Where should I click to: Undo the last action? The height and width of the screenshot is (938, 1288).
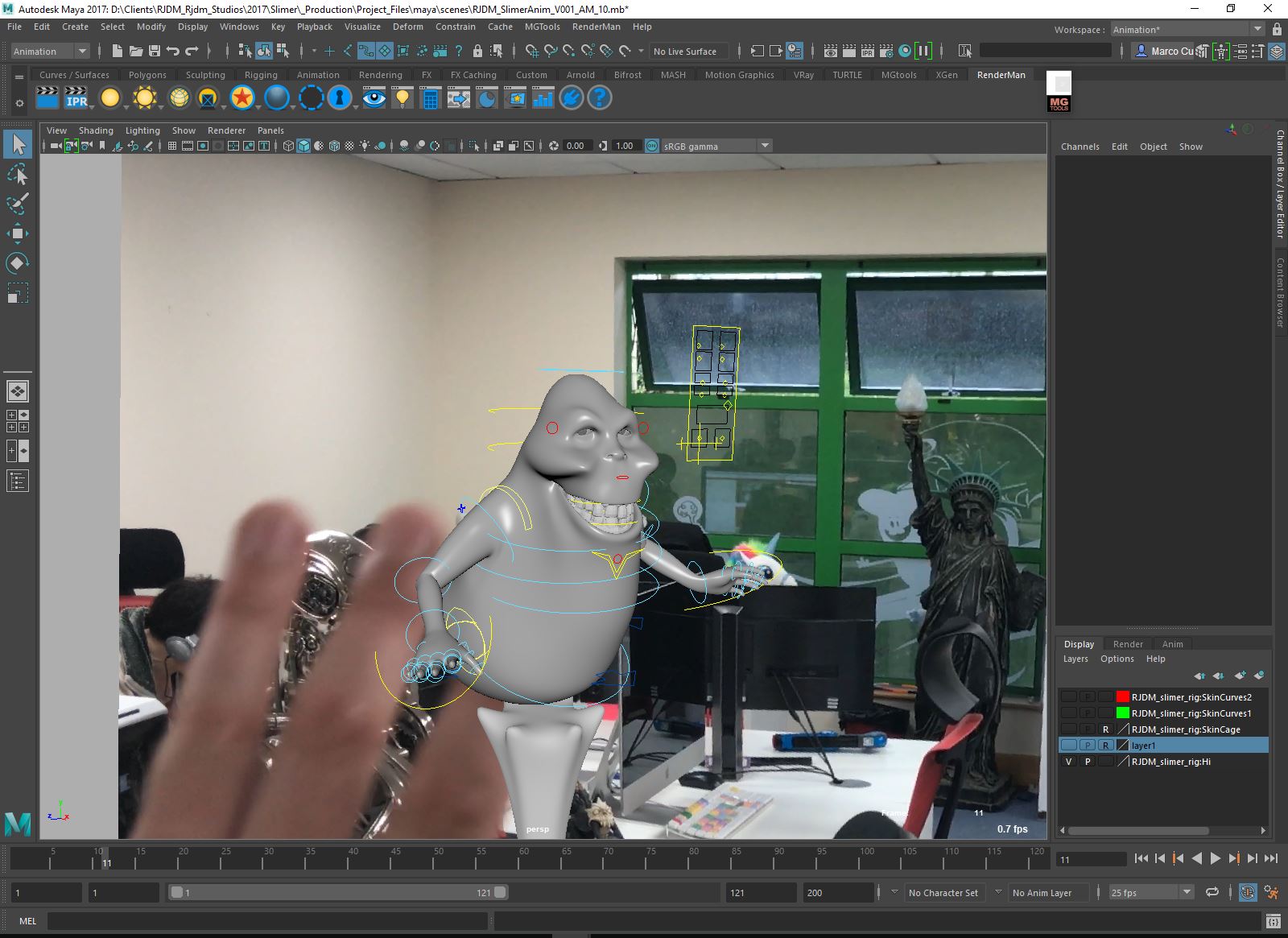tap(173, 51)
